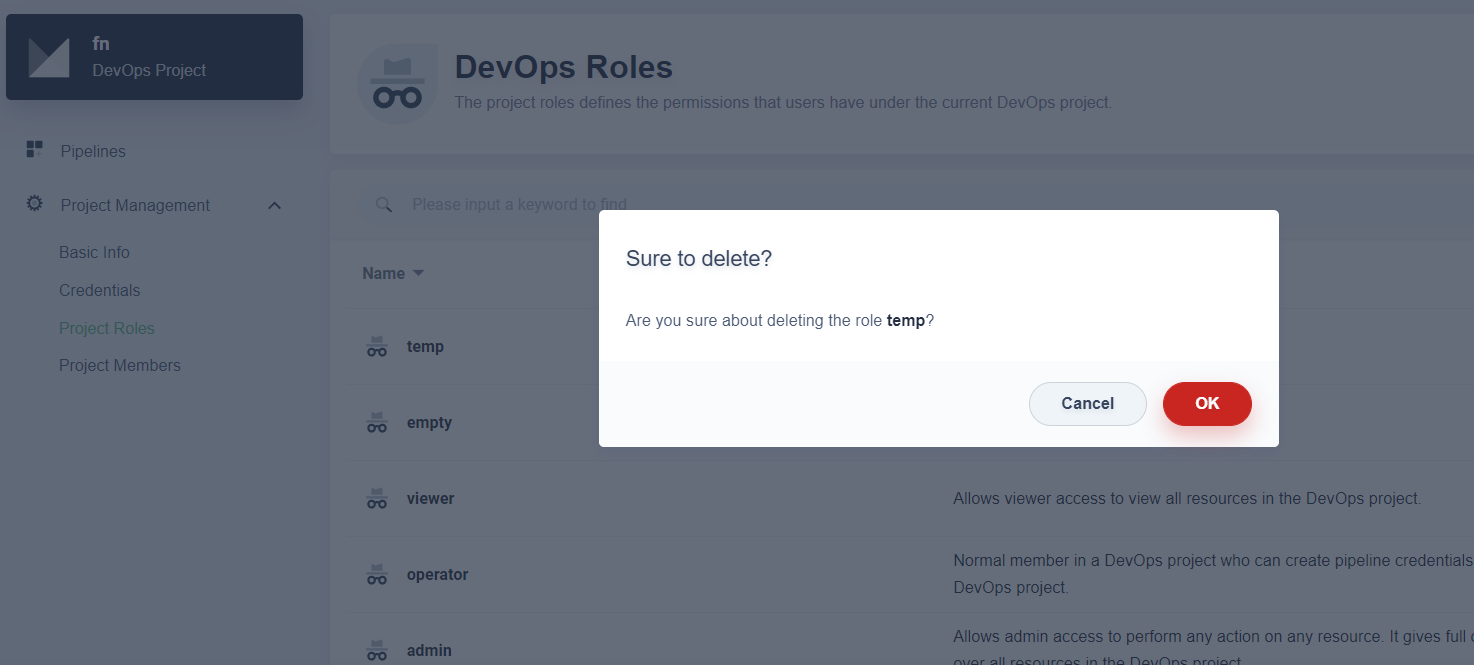
Task: Click the role icon beside viewer
Action: click(376, 498)
